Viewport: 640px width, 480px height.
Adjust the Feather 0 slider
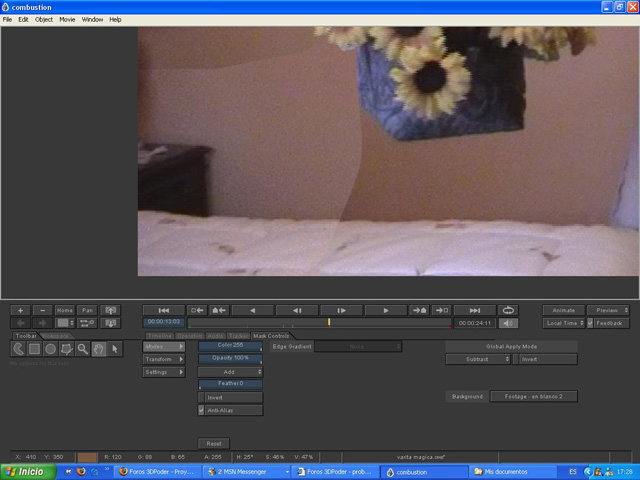(x=230, y=384)
